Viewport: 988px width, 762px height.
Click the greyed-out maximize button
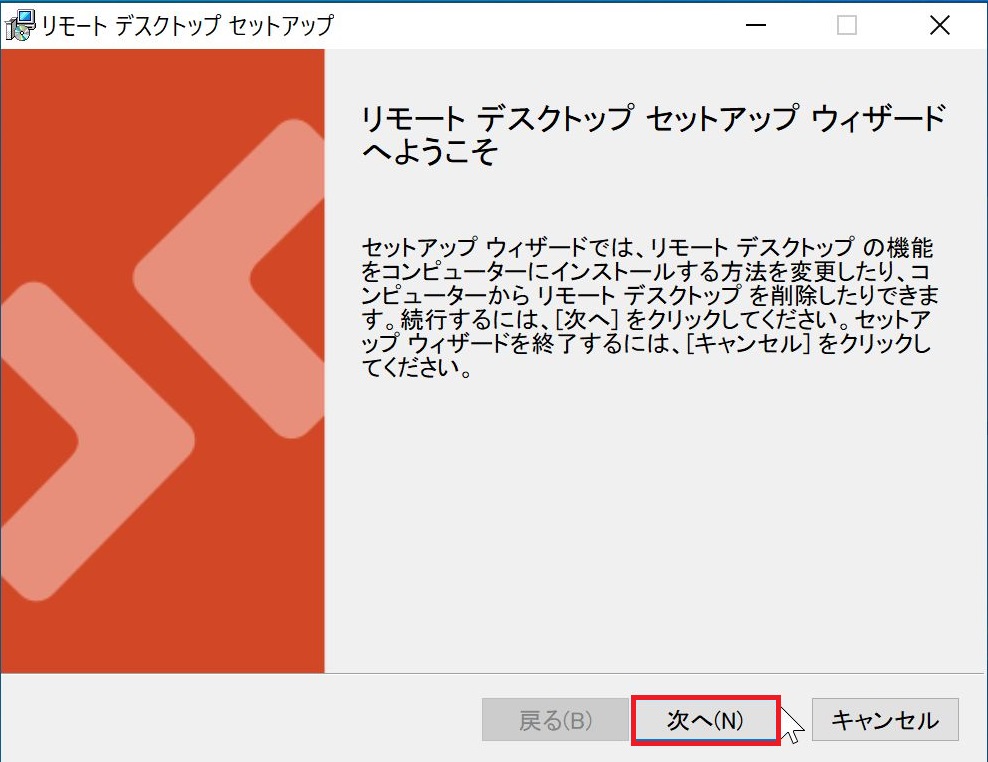pos(846,25)
